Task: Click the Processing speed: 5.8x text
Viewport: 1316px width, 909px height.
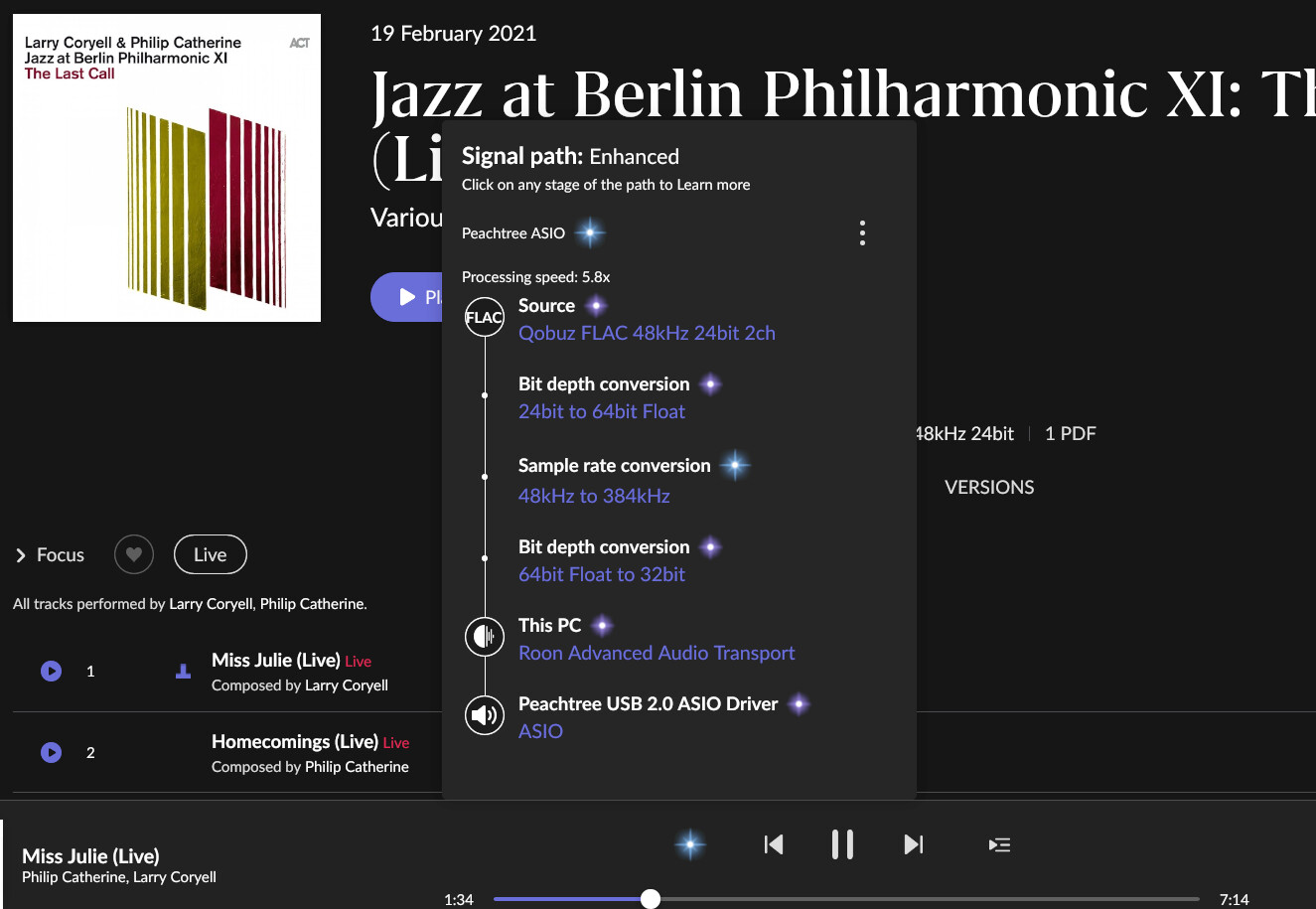Action: pos(536,277)
